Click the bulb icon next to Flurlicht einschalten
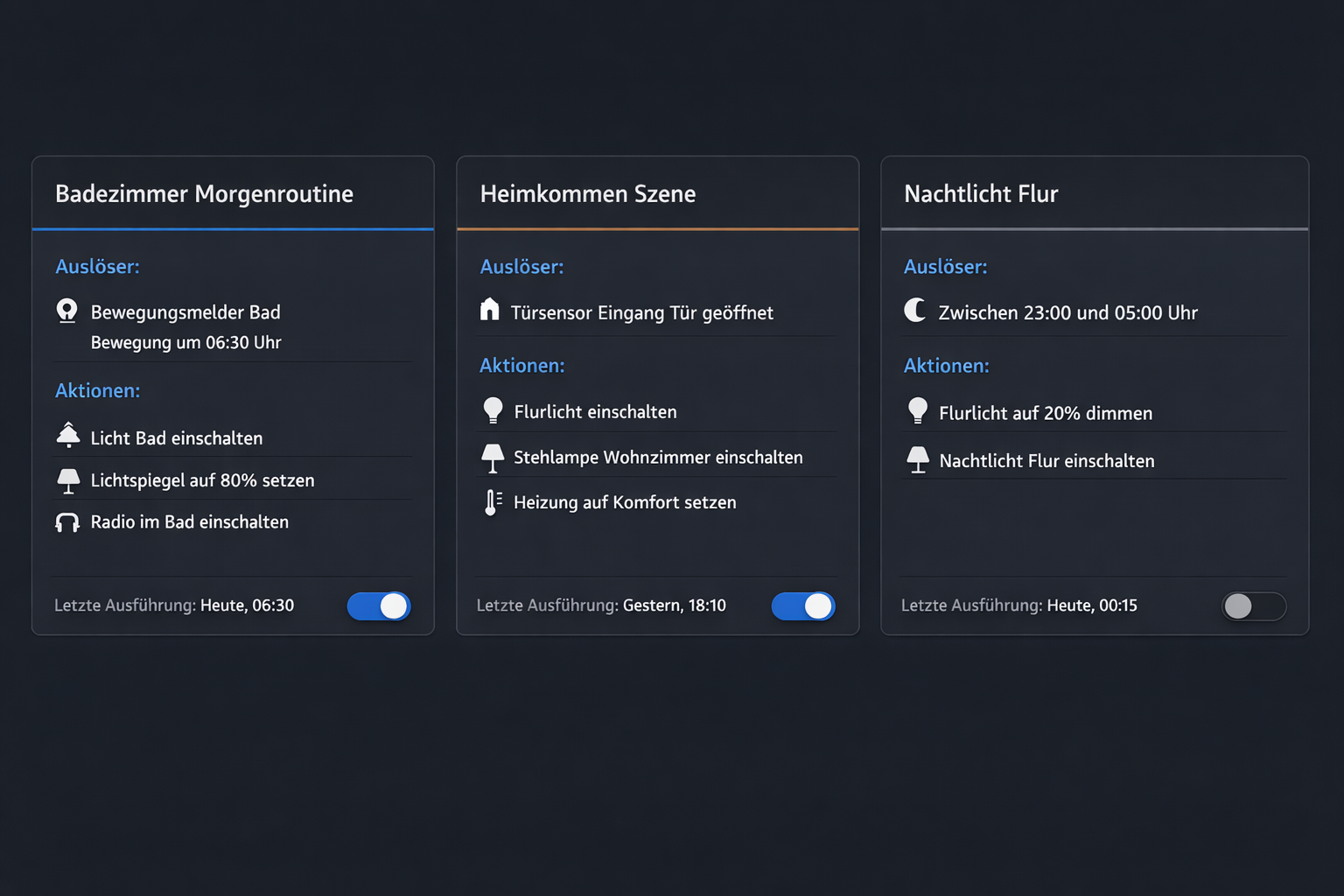This screenshot has width=1344, height=896. pos(491,409)
